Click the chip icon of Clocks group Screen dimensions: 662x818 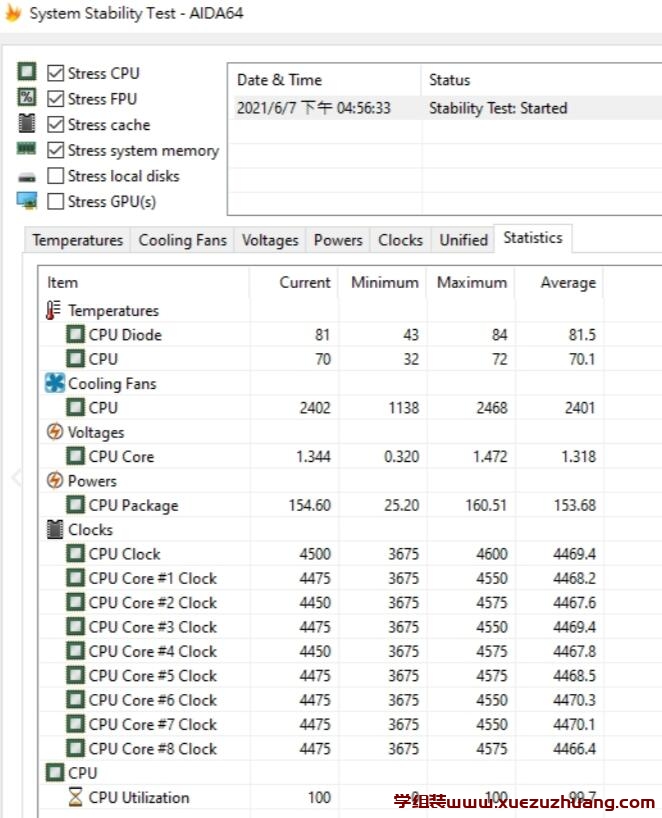(55, 529)
